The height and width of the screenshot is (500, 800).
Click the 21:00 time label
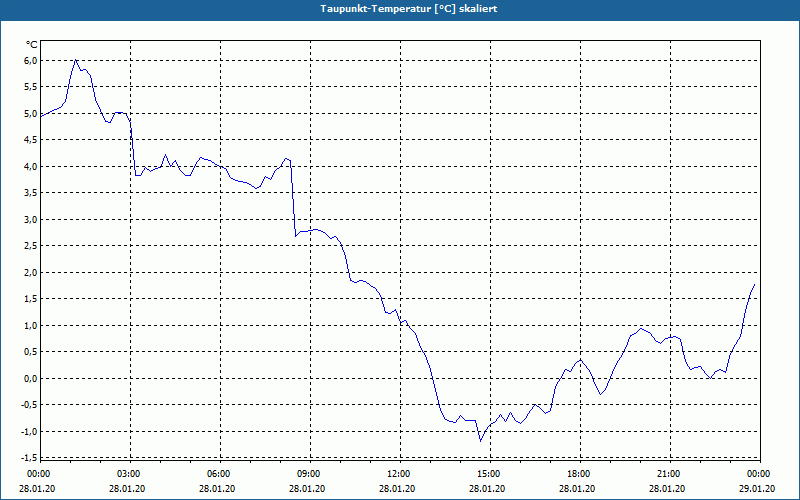(x=669, y=474)
